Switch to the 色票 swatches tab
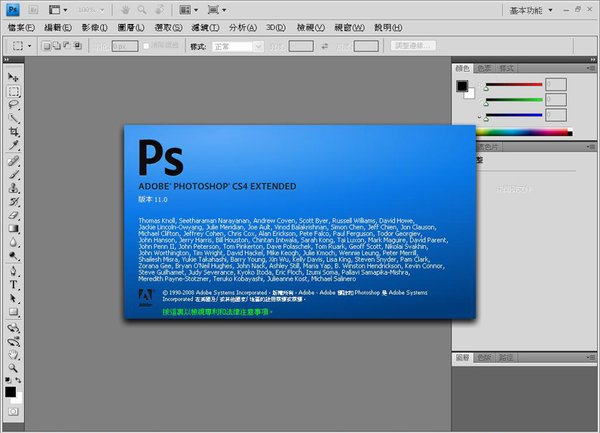This screenshot has width=600, height=433. pyautogui.click(x=484, y=68)
